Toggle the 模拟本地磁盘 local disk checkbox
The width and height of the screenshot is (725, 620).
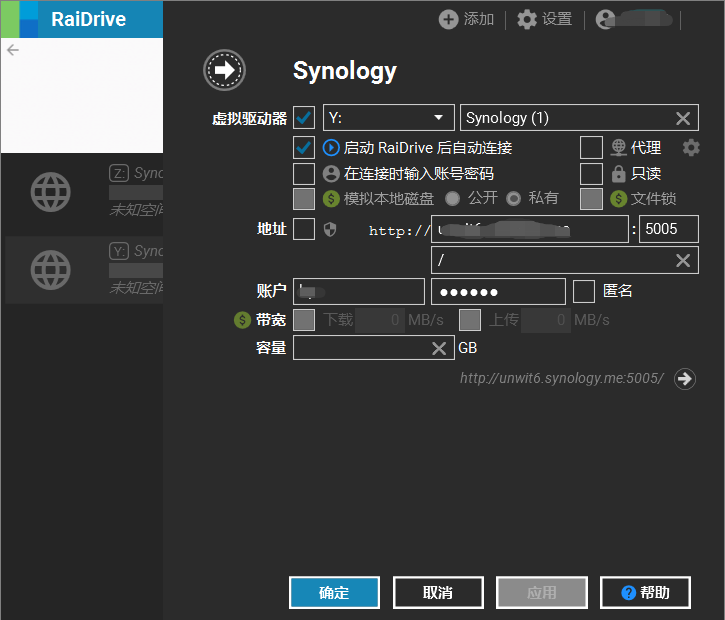pos(304,199)
